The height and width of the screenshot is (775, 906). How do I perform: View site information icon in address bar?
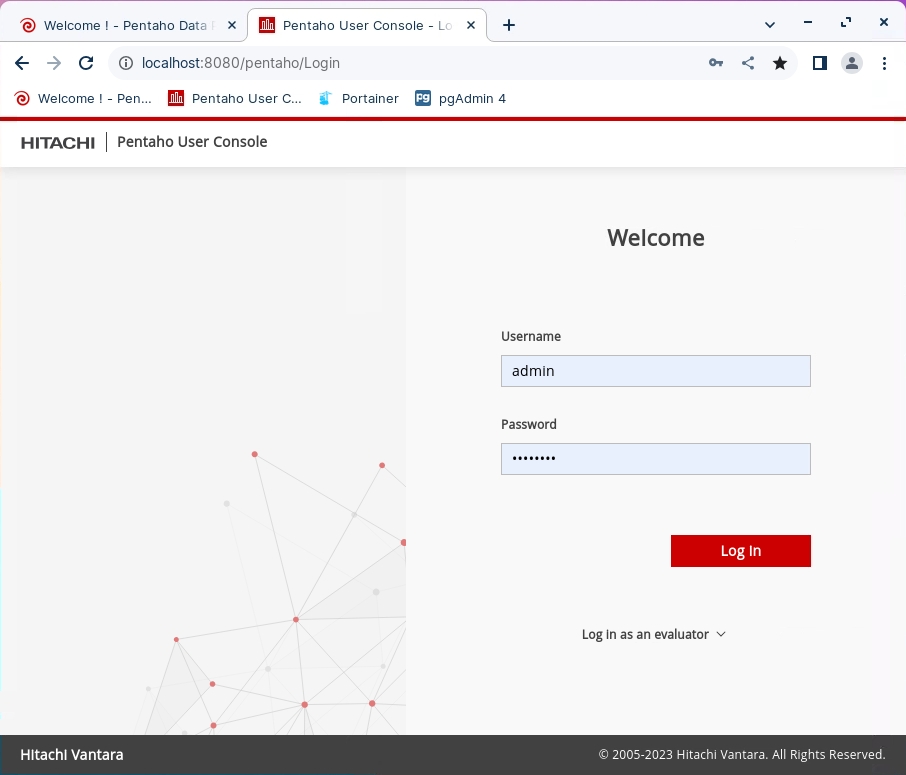point(126,63)
